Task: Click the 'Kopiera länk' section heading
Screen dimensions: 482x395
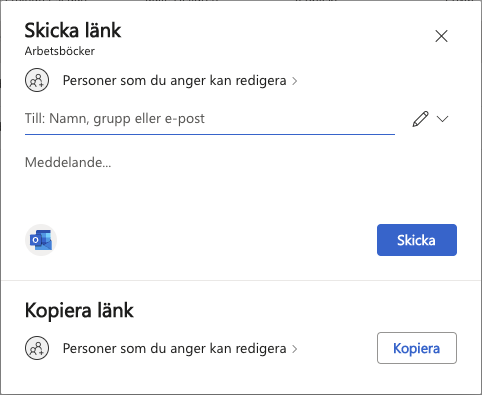Action: click(x=79, y=311)
